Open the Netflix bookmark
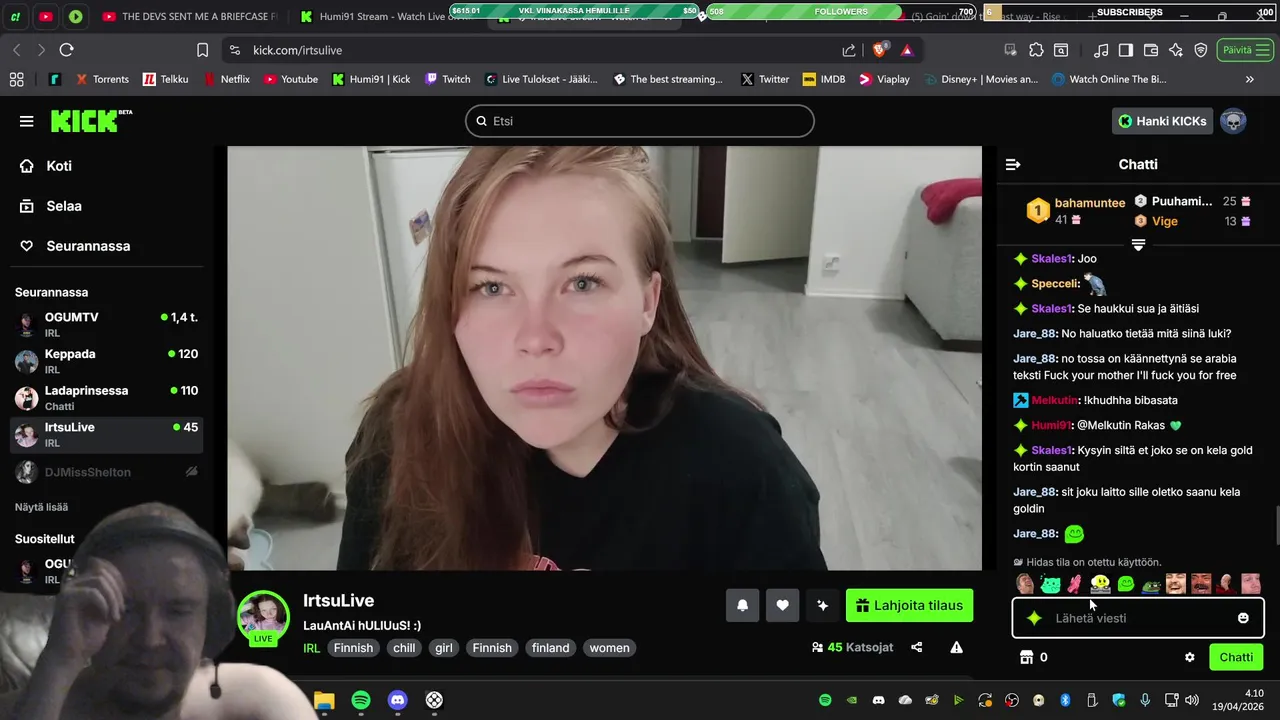The width and height of the screenshot is (1280, 720). click(226, 79)
